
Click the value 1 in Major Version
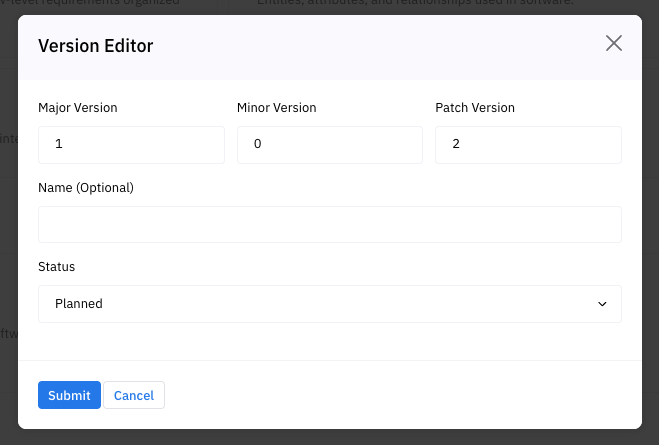59,144
